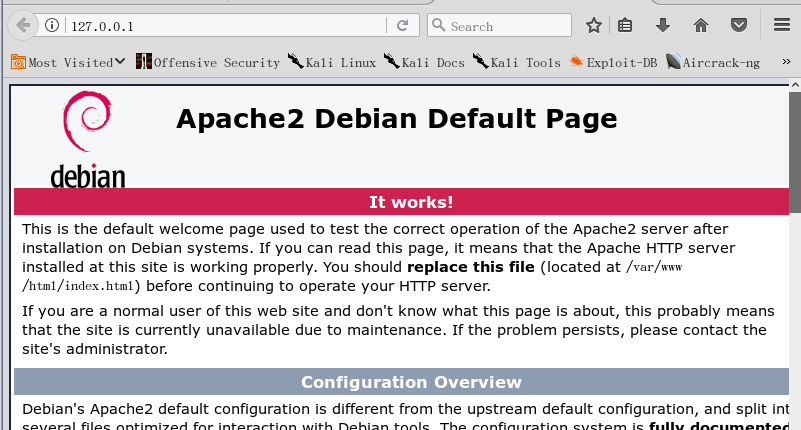Screen dimensions: 801x430
Task: Open the Most Visited bookmarks folder
Action: click(x=68, y=62)
